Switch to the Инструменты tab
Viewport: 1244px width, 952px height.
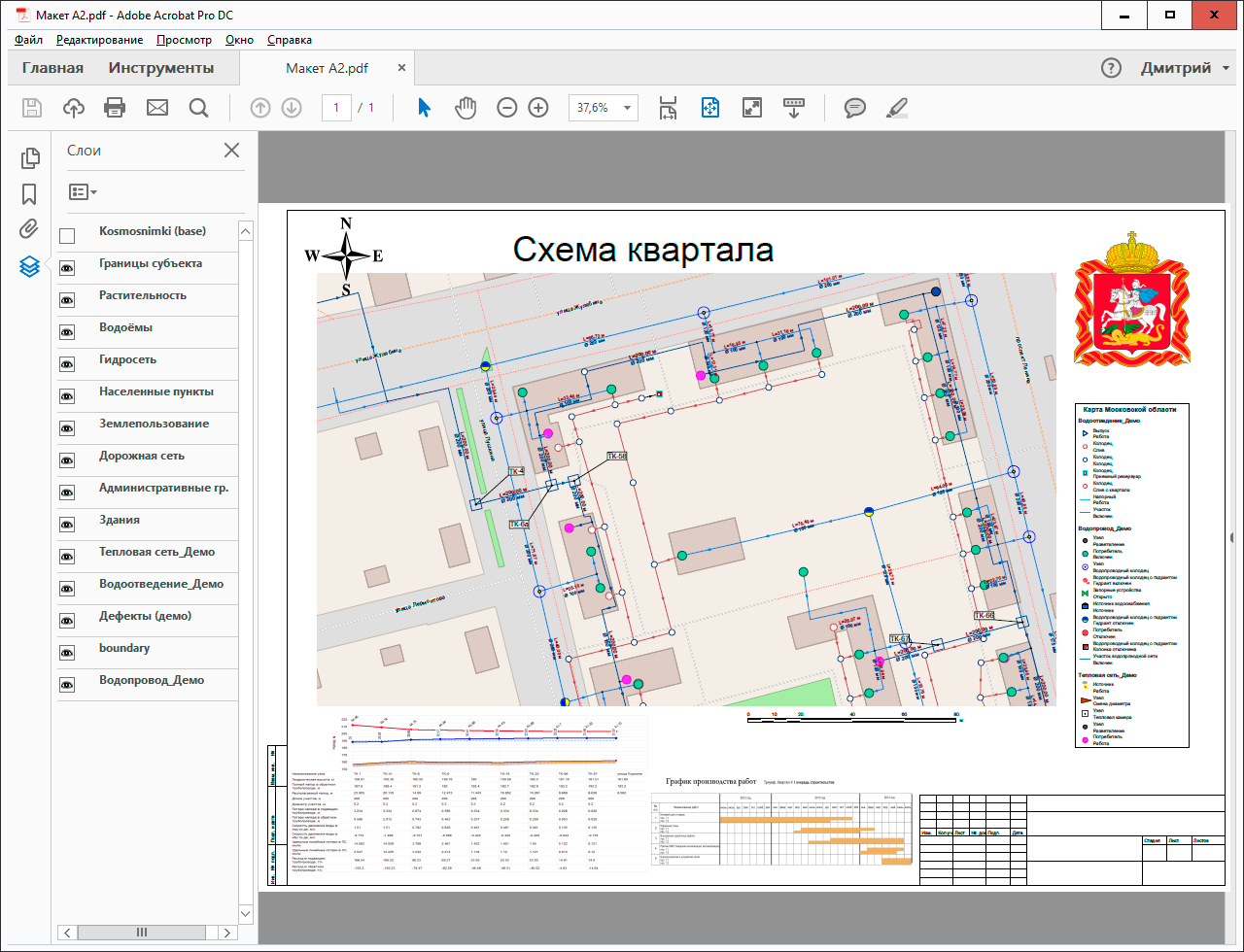[x=161, y=68]
